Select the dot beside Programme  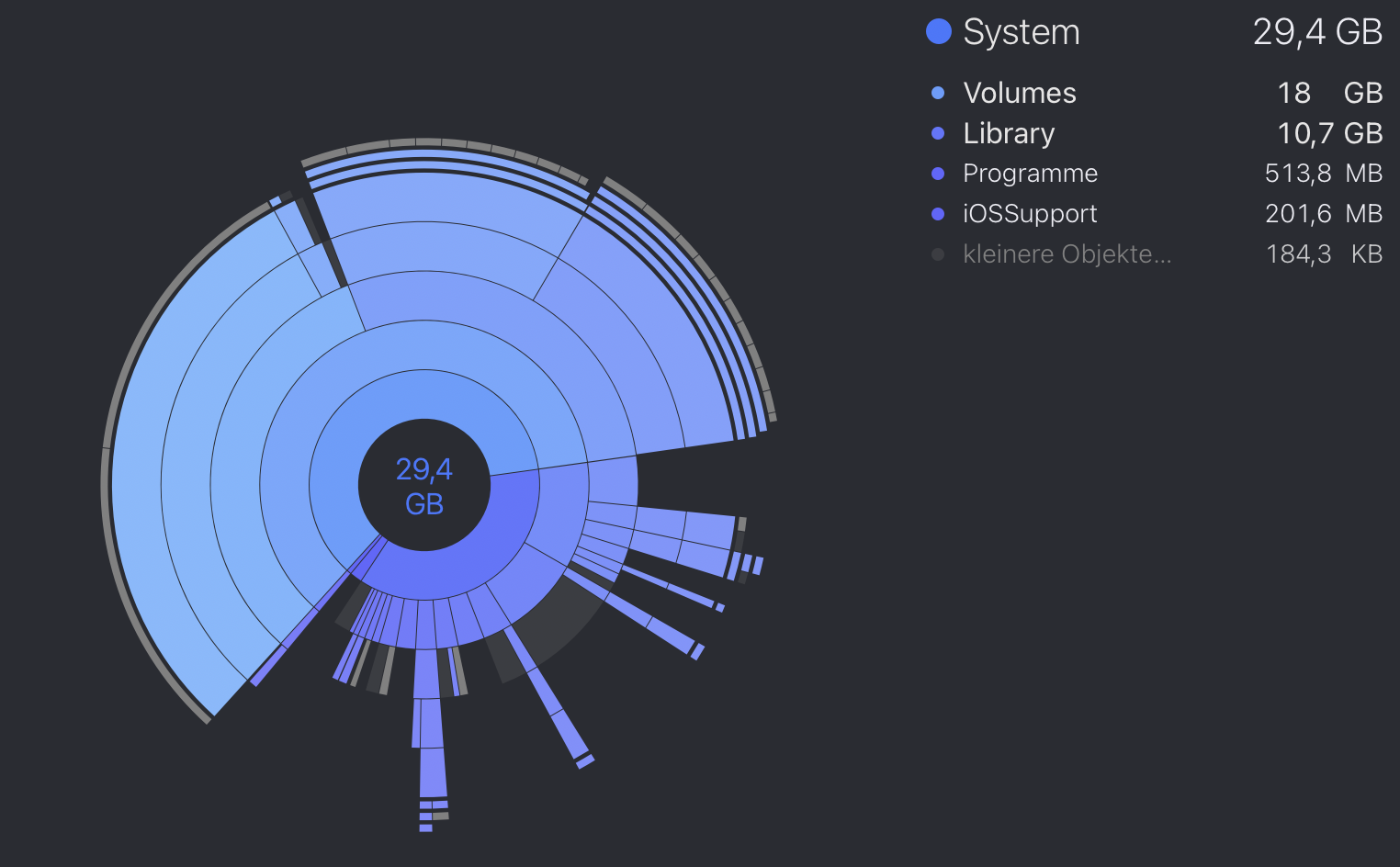click(x=938, y=174)
